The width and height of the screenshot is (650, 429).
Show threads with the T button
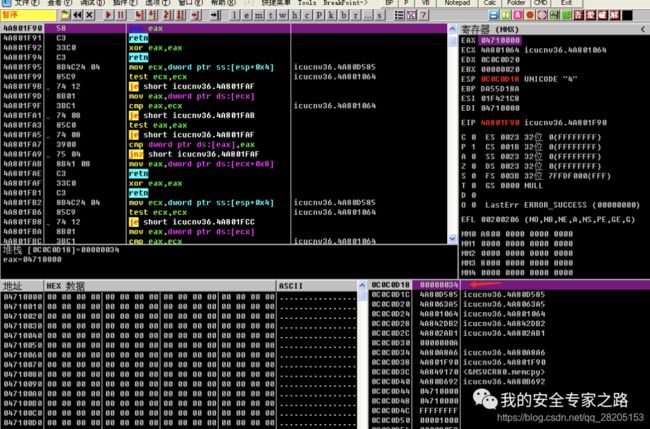pos(271,15)
